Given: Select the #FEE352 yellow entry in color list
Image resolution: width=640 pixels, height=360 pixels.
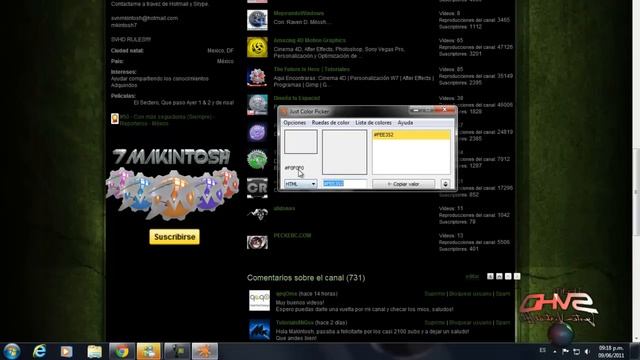Looking at the screenshot, I should coord(411,135).
